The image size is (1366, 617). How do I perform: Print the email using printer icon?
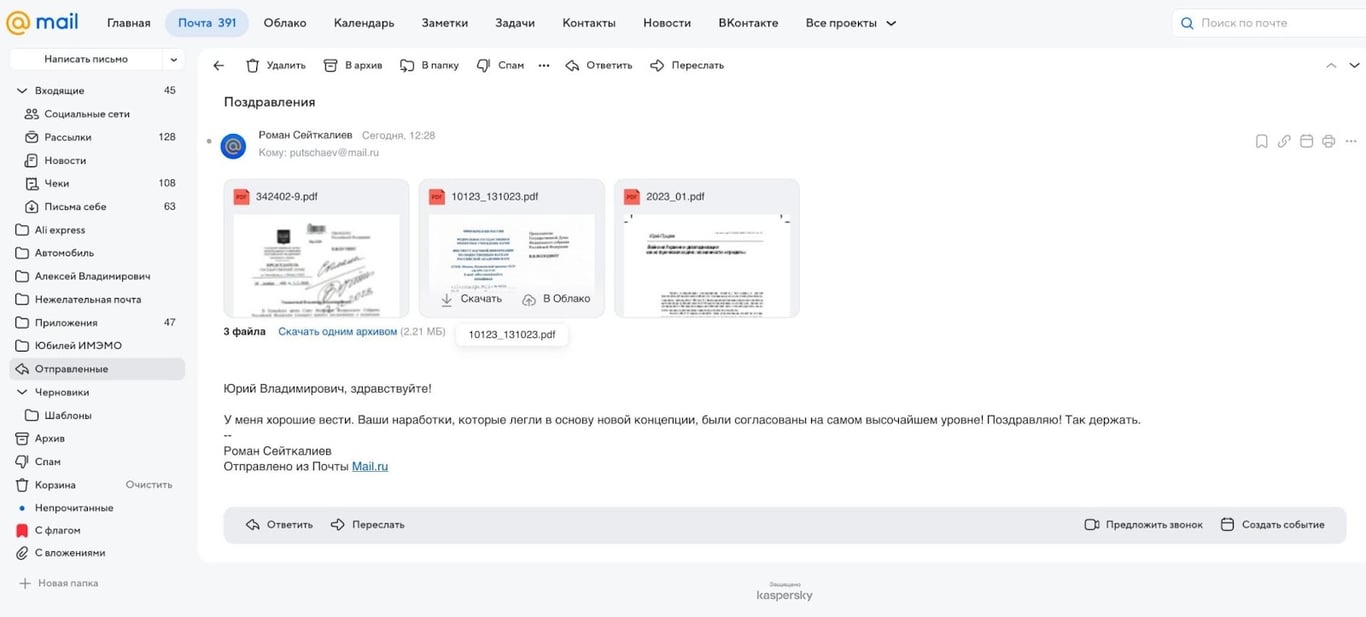[1328, 142]
